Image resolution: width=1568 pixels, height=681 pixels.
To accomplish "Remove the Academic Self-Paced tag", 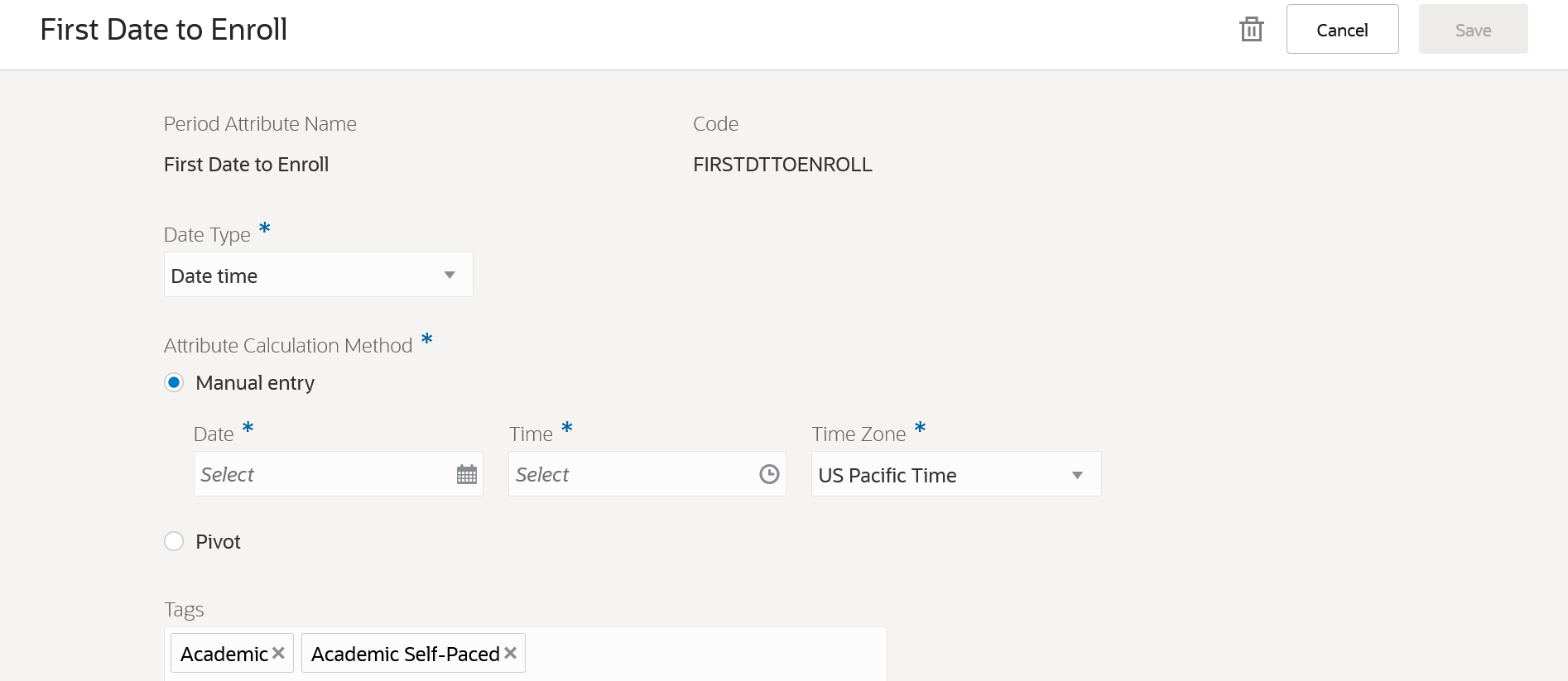I will [x=511, y=653].
